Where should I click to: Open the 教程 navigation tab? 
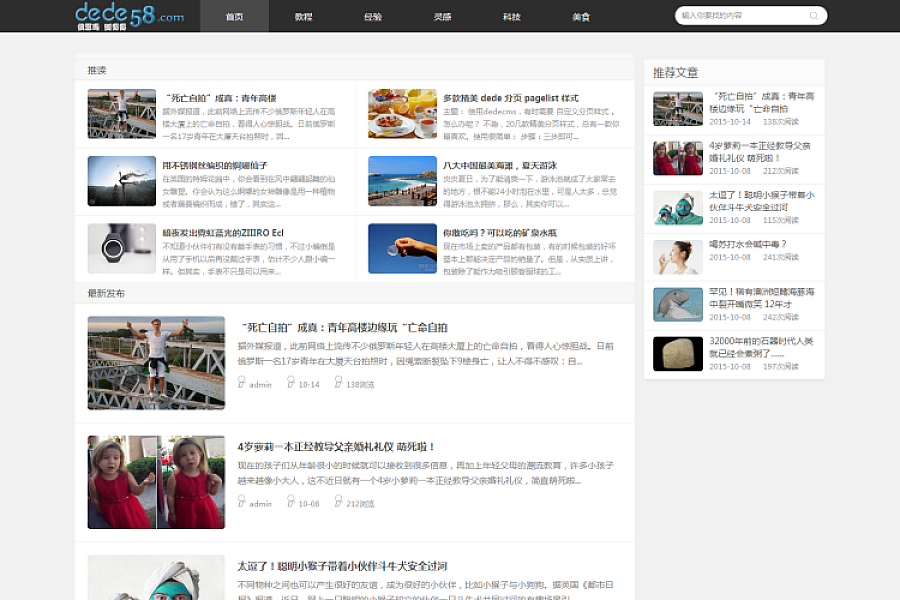[304, 16]
